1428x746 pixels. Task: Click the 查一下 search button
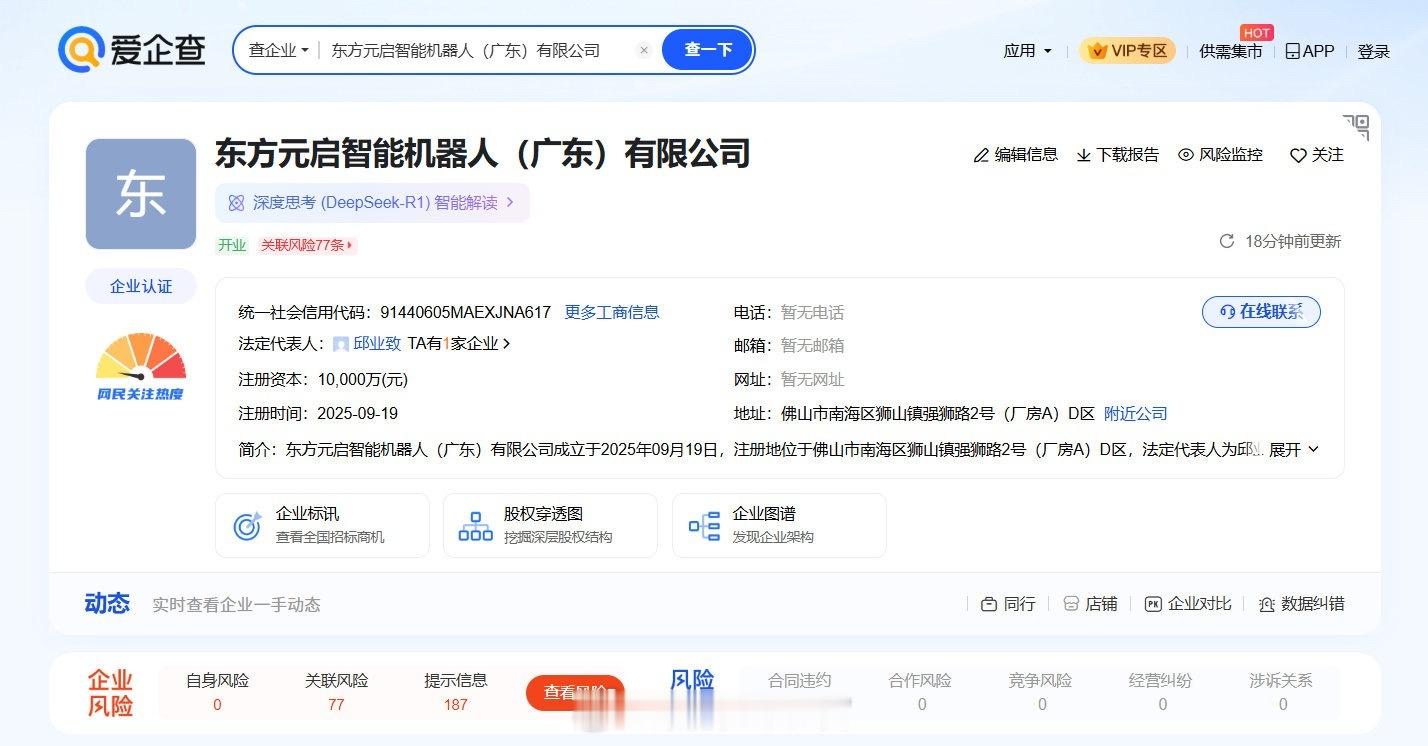[708, 50]
